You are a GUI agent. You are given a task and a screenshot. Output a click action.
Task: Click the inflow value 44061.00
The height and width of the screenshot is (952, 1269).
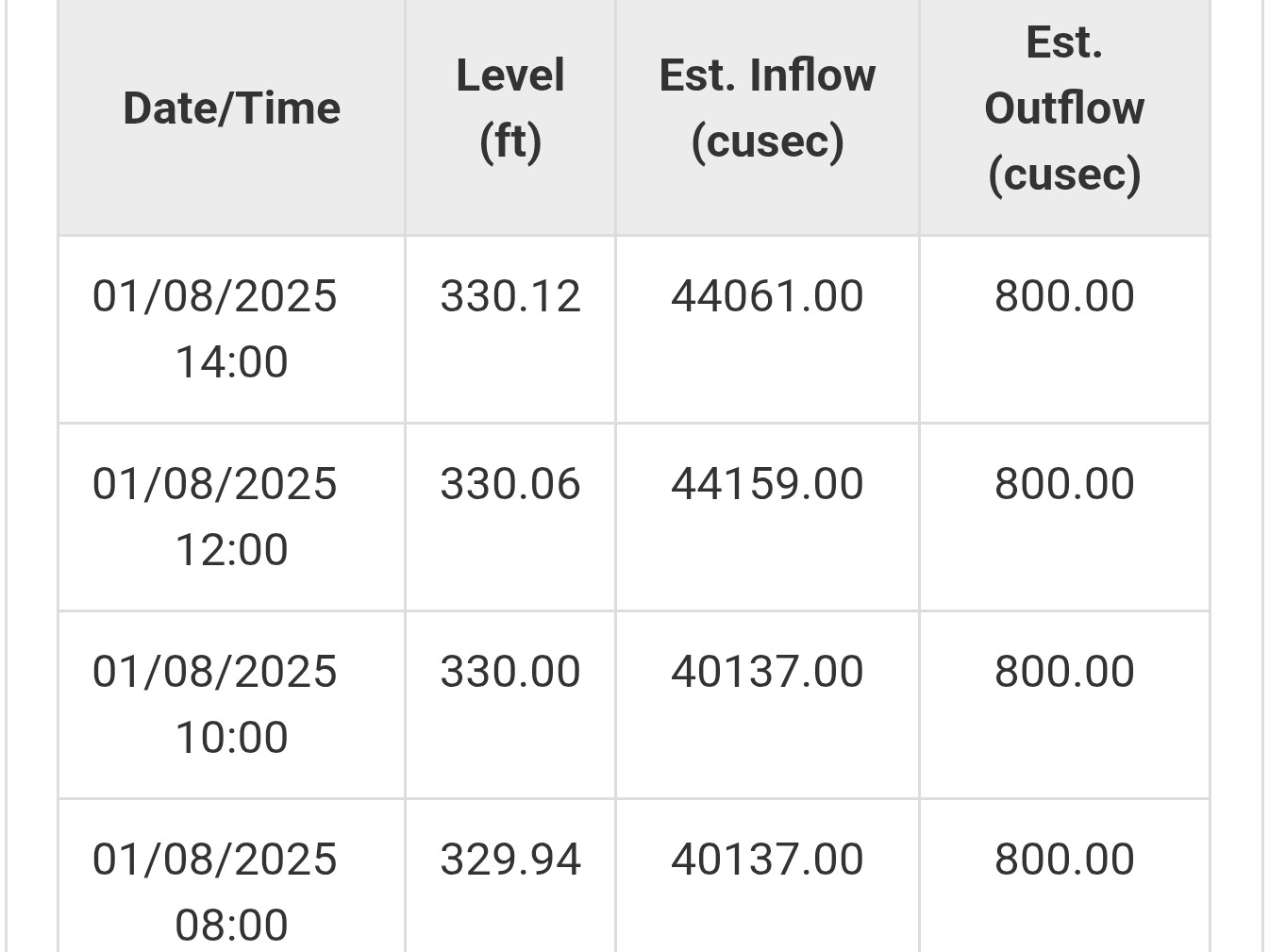(x=767, y=296)
